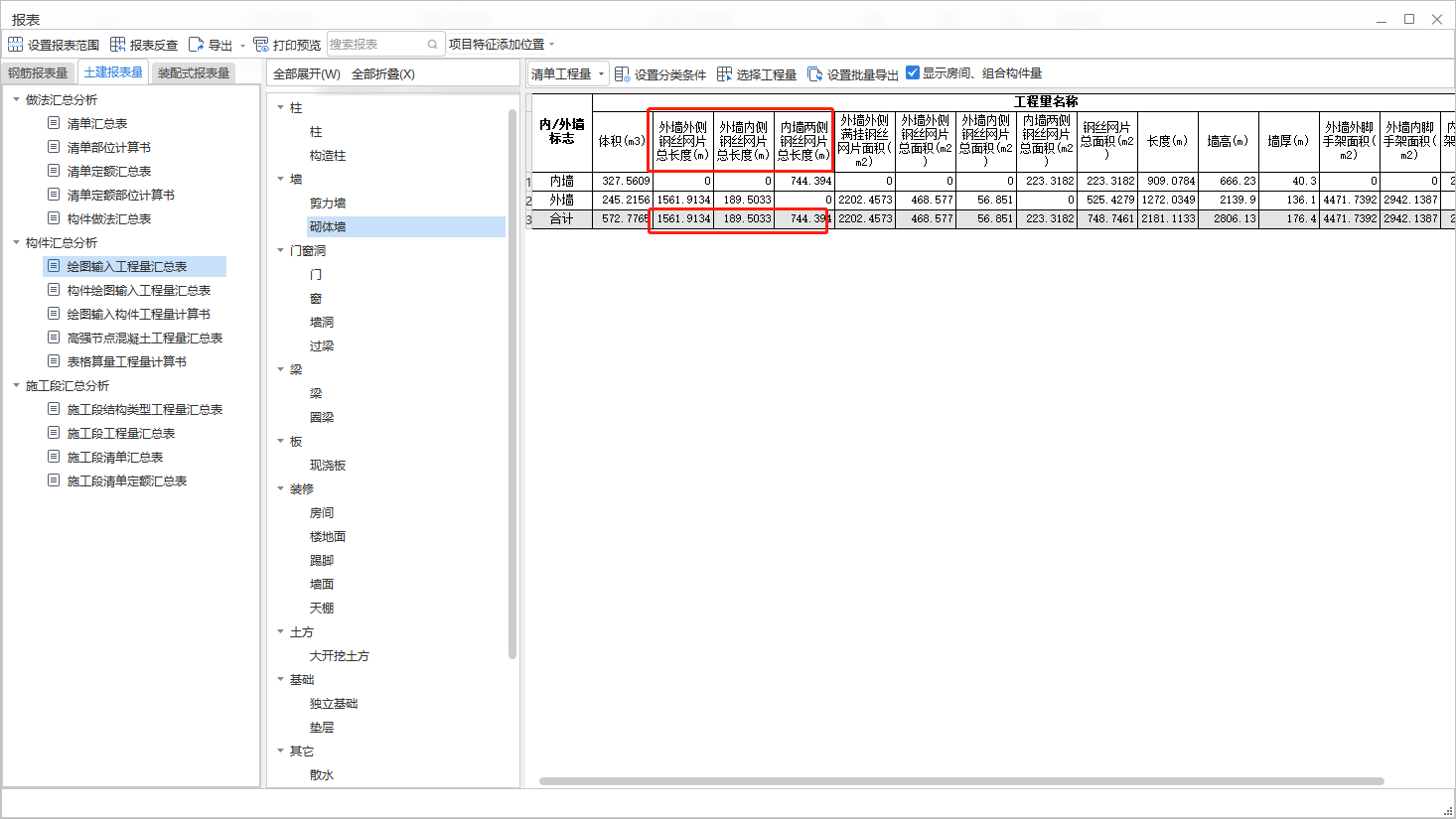Click the 打印预览 print preview icon
The height and width of the screenshot is (819, 1456).
261,45
